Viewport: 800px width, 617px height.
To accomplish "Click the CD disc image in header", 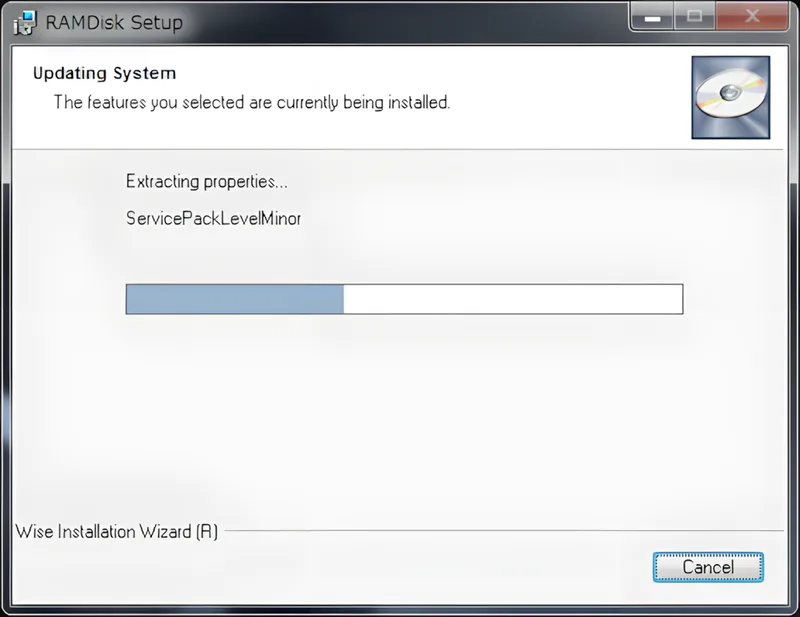I will click(x=731, y=97).
